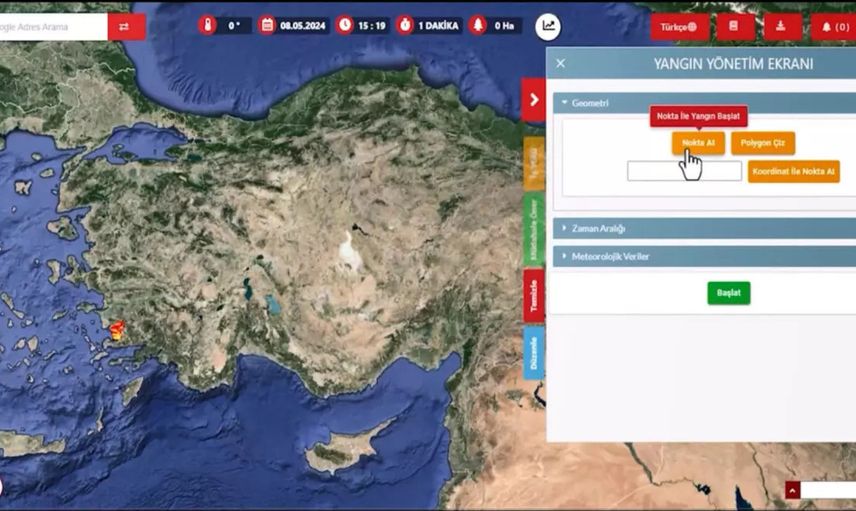Click the 0 ° temperature value
The width and height of the screenshot is (856, 511).
[x=234, y=26]
